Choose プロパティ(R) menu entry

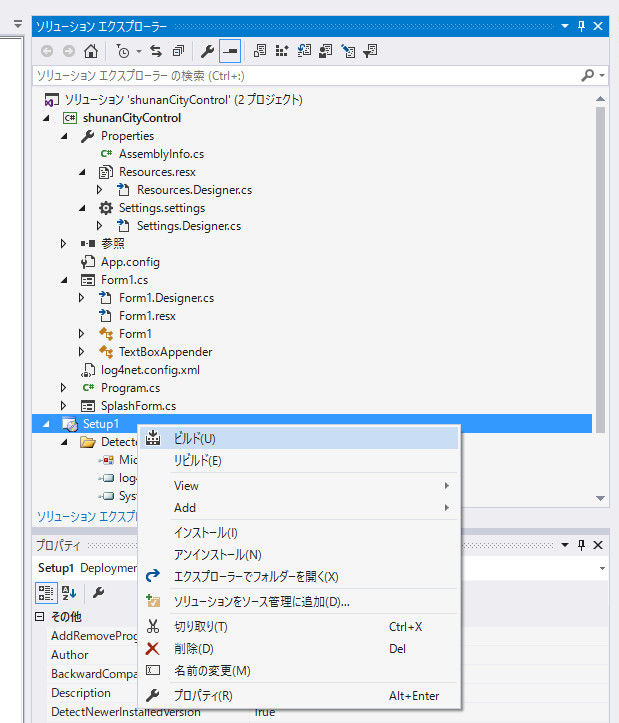[299, 696]
